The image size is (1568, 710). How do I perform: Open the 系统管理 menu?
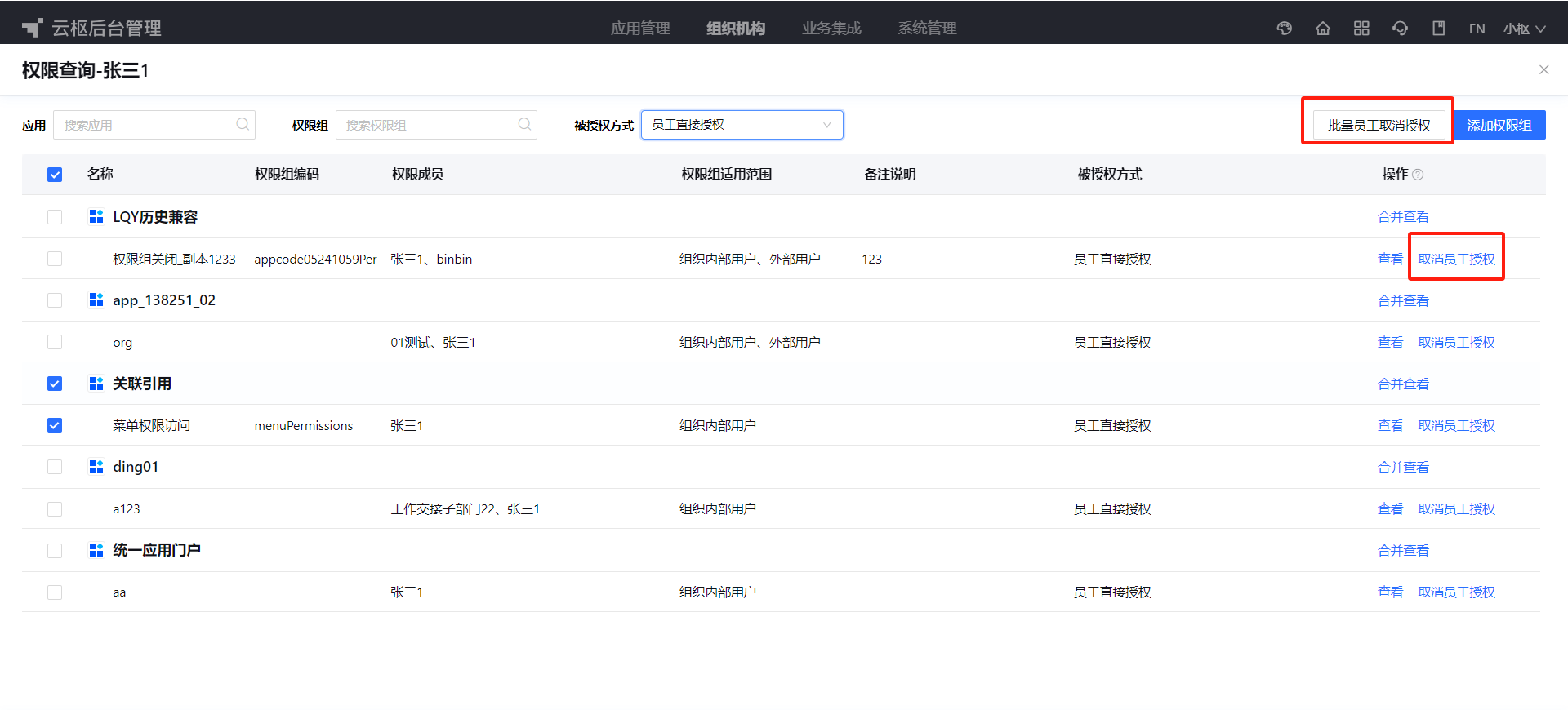[927, 29]
